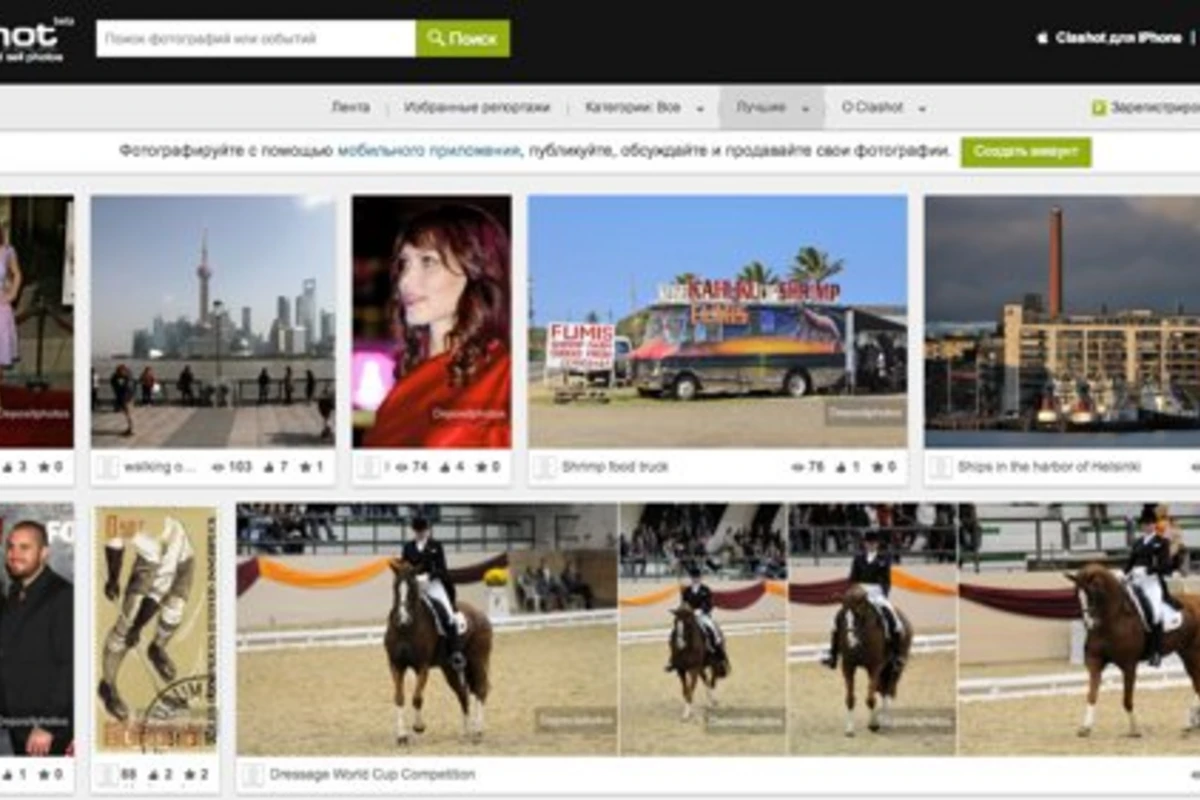Viewport: 1200px width, 800px height.
Task: Open the Shanghai skyline photo
Action: [213, 322]
